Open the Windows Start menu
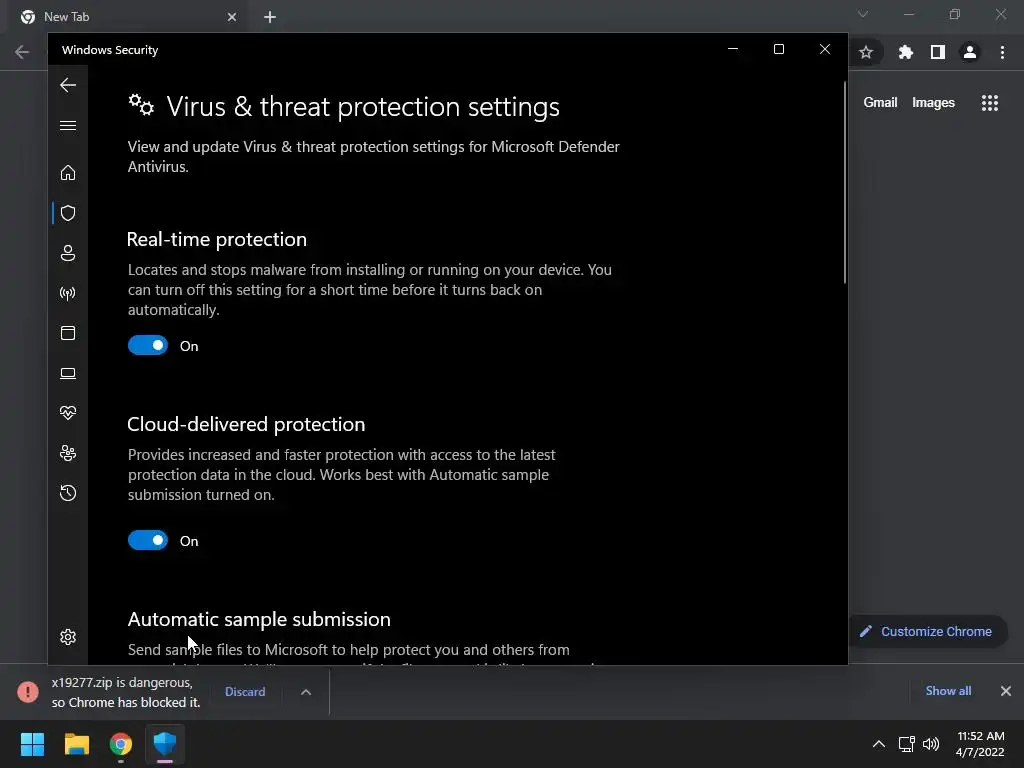1024x768 pixels. pos(32,744)
